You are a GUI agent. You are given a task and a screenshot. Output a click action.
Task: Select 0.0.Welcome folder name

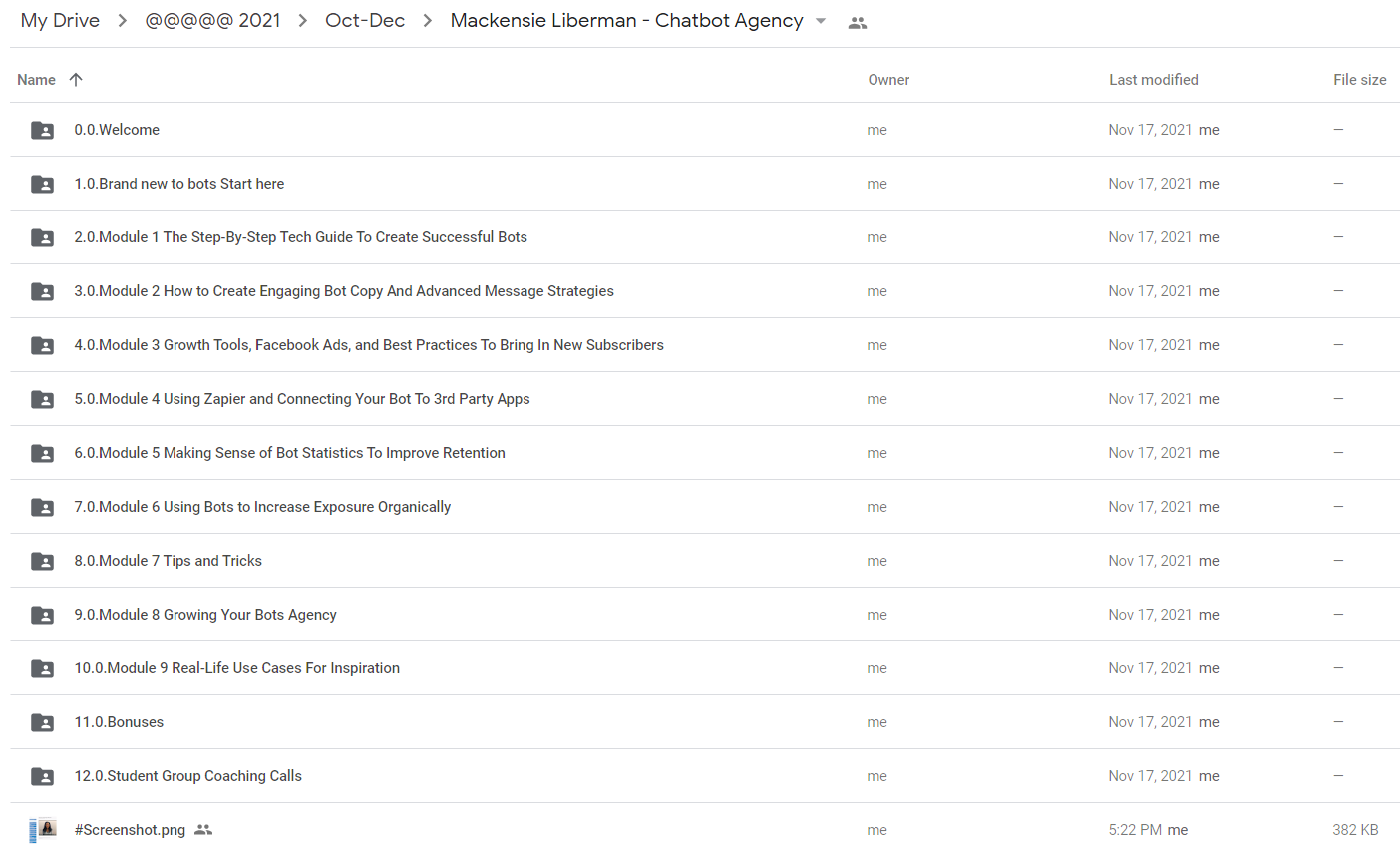[x=117, y=130]
